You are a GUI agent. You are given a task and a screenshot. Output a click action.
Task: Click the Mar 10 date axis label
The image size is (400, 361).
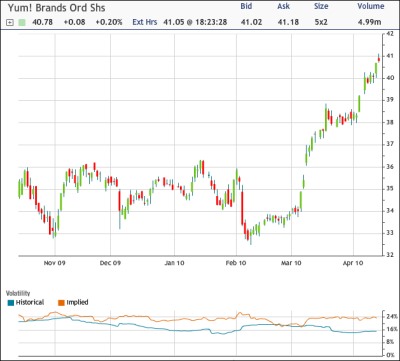291,263
